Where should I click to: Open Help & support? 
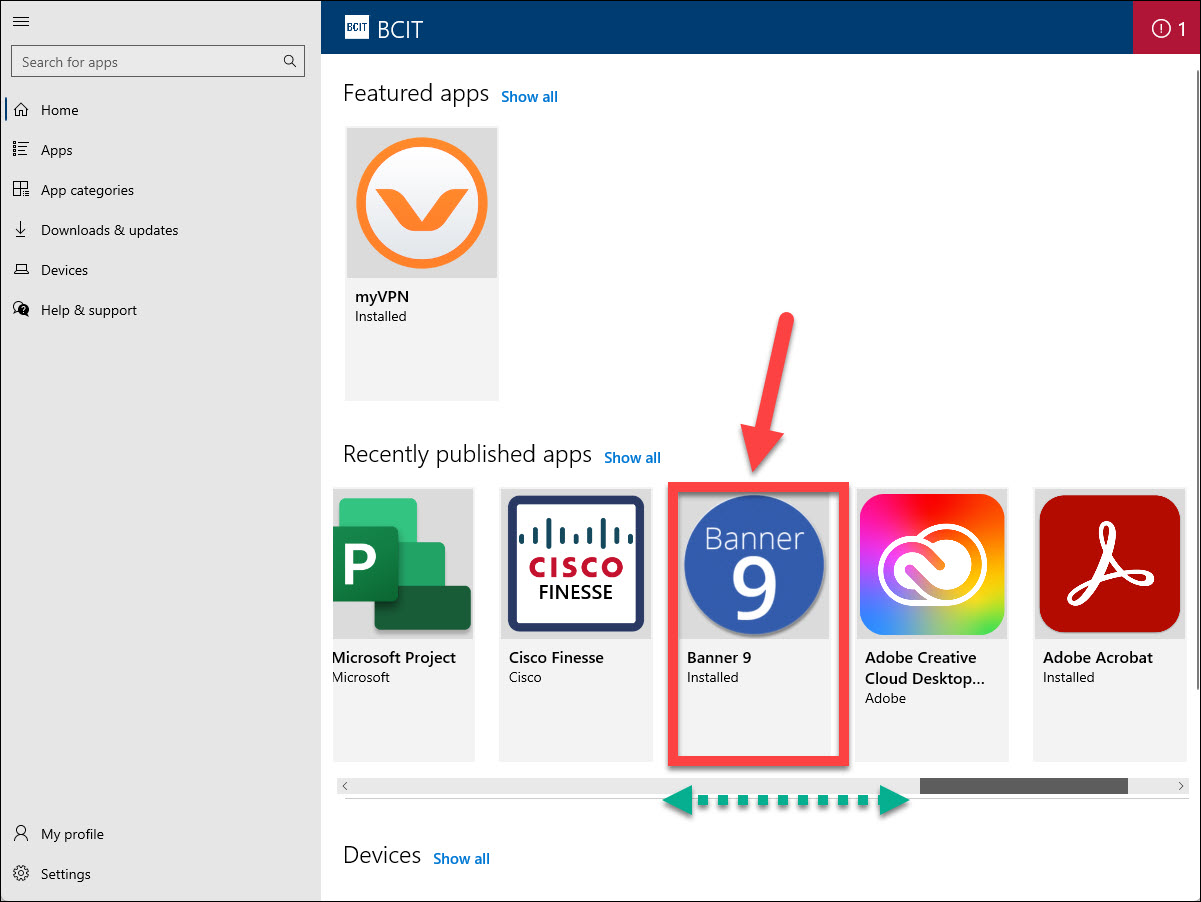[89, 309]
